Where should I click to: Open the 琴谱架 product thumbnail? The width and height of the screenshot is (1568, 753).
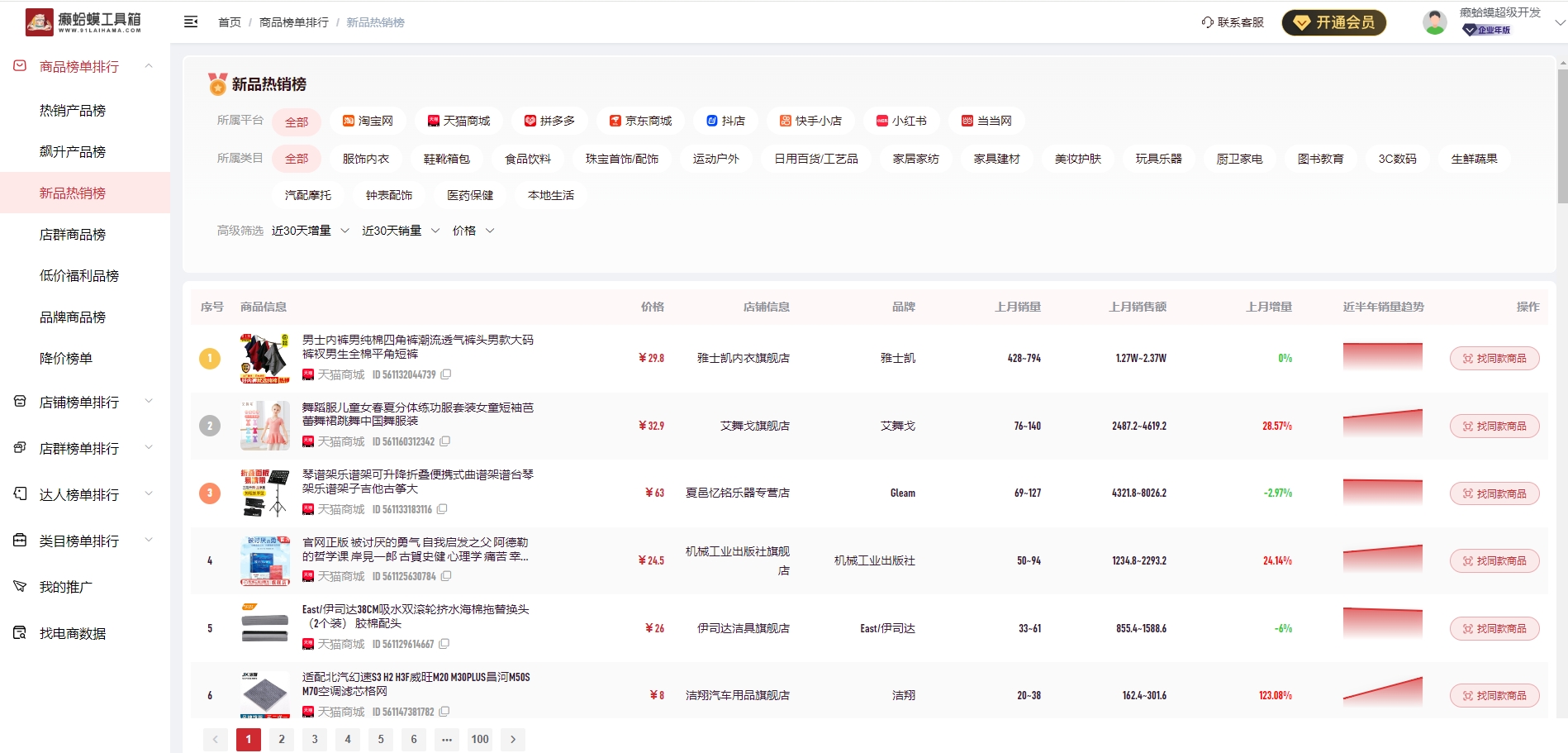click(x=265, y=493)
